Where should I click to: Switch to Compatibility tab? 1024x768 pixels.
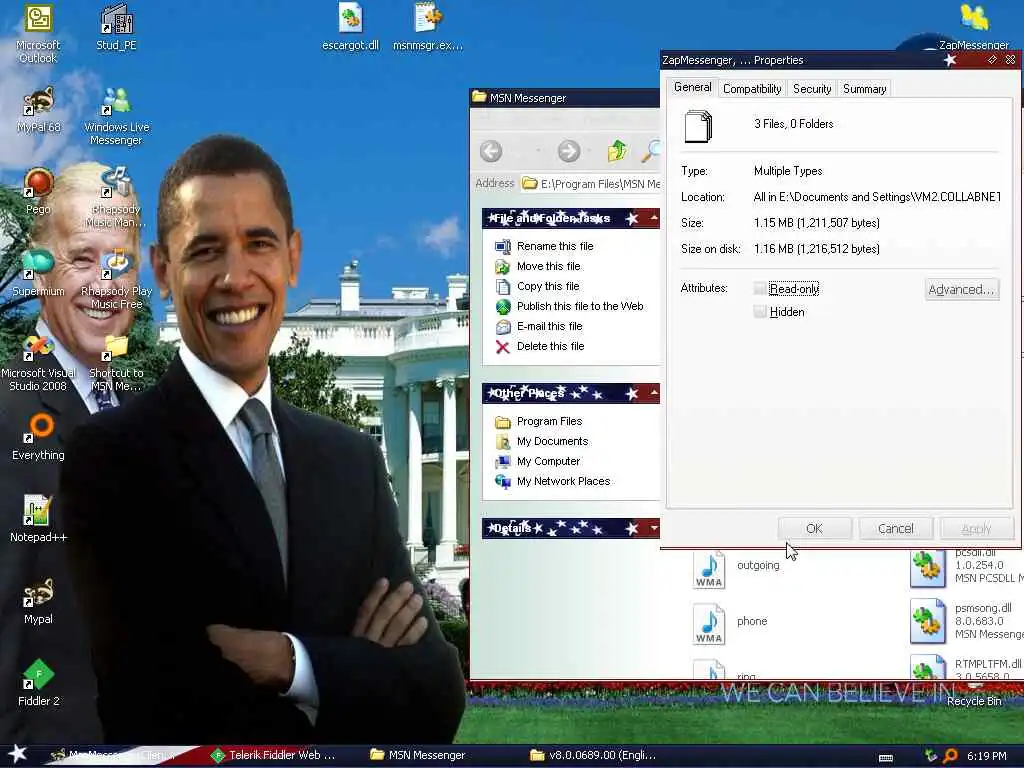752,89
